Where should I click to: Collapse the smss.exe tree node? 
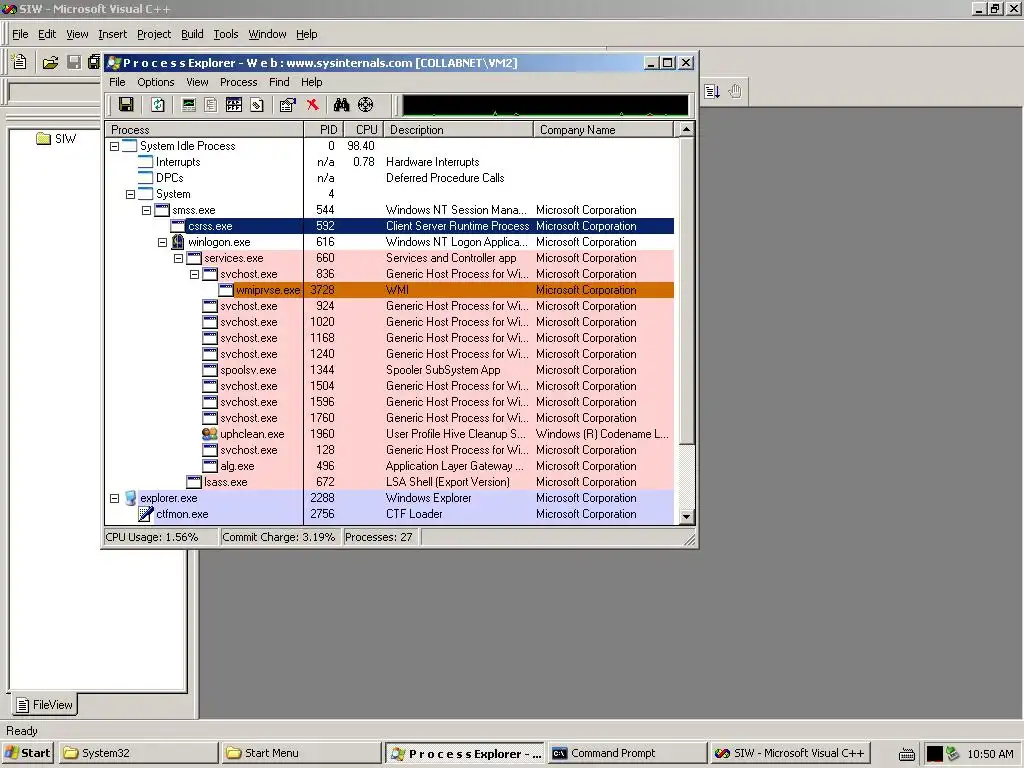click(x=146, y=210)
